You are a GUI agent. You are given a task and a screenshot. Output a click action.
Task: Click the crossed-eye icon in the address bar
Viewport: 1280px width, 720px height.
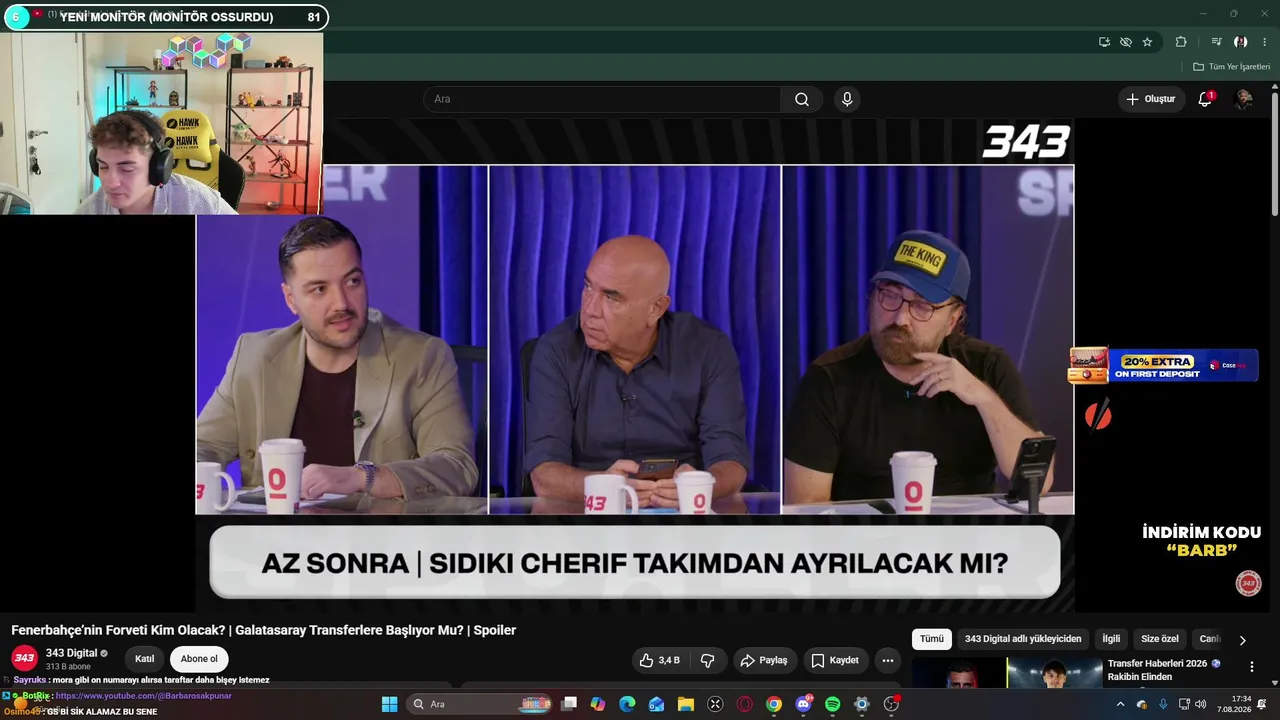(x=1126, y=42)
